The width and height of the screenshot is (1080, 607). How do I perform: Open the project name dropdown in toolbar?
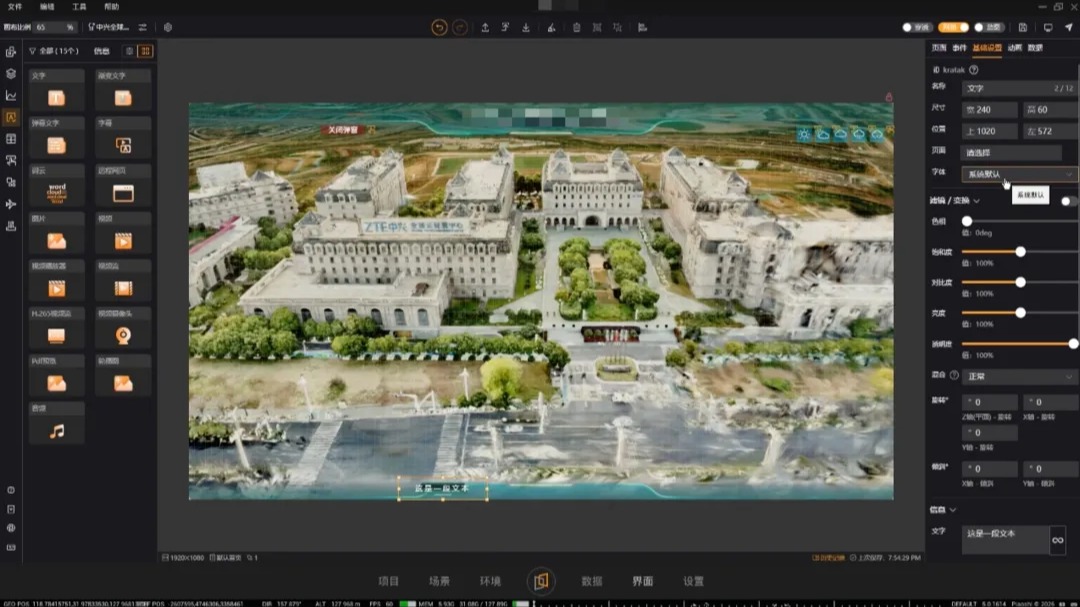(x=109, y=28)
